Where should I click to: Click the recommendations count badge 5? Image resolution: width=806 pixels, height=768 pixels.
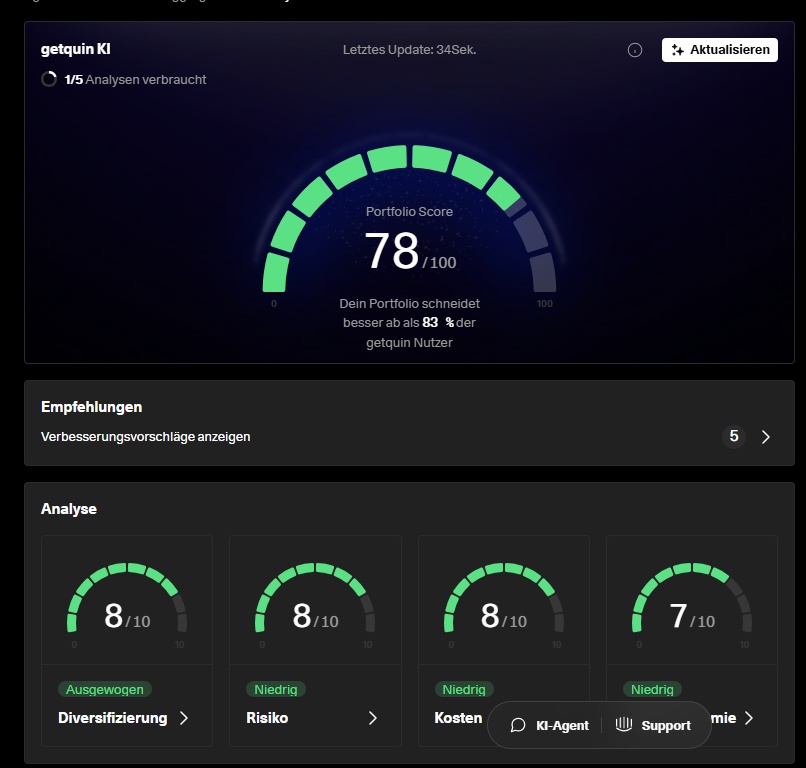[734, 437]
